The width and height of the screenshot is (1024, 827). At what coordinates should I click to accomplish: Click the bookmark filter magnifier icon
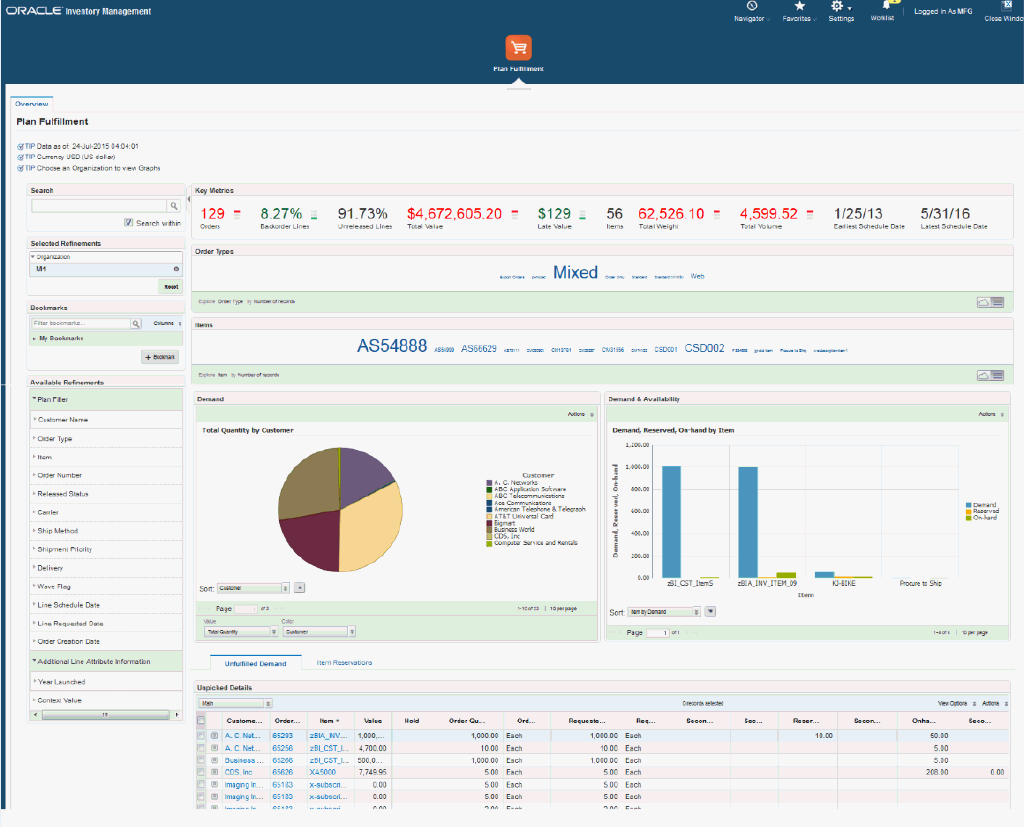pos(136,323)
